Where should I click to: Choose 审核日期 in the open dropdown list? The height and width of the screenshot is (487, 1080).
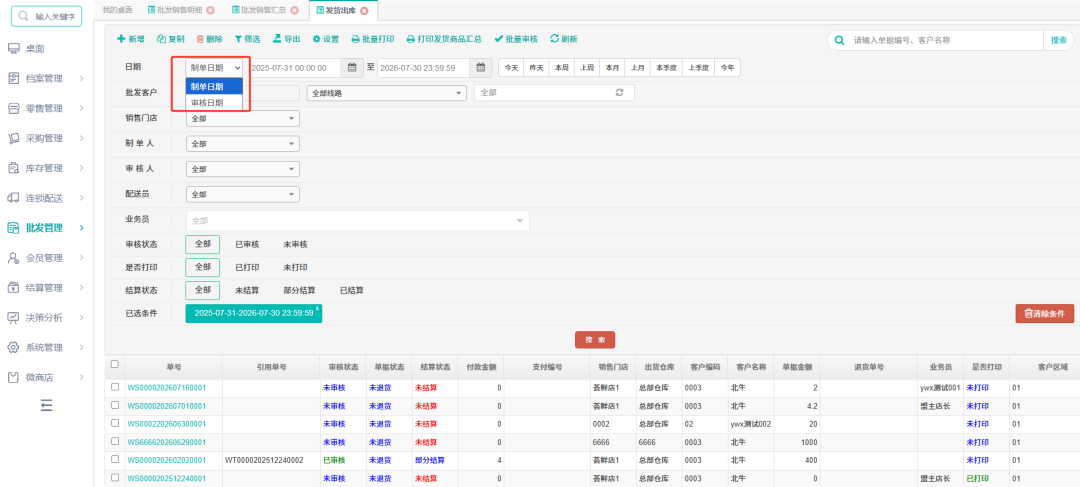214,102
